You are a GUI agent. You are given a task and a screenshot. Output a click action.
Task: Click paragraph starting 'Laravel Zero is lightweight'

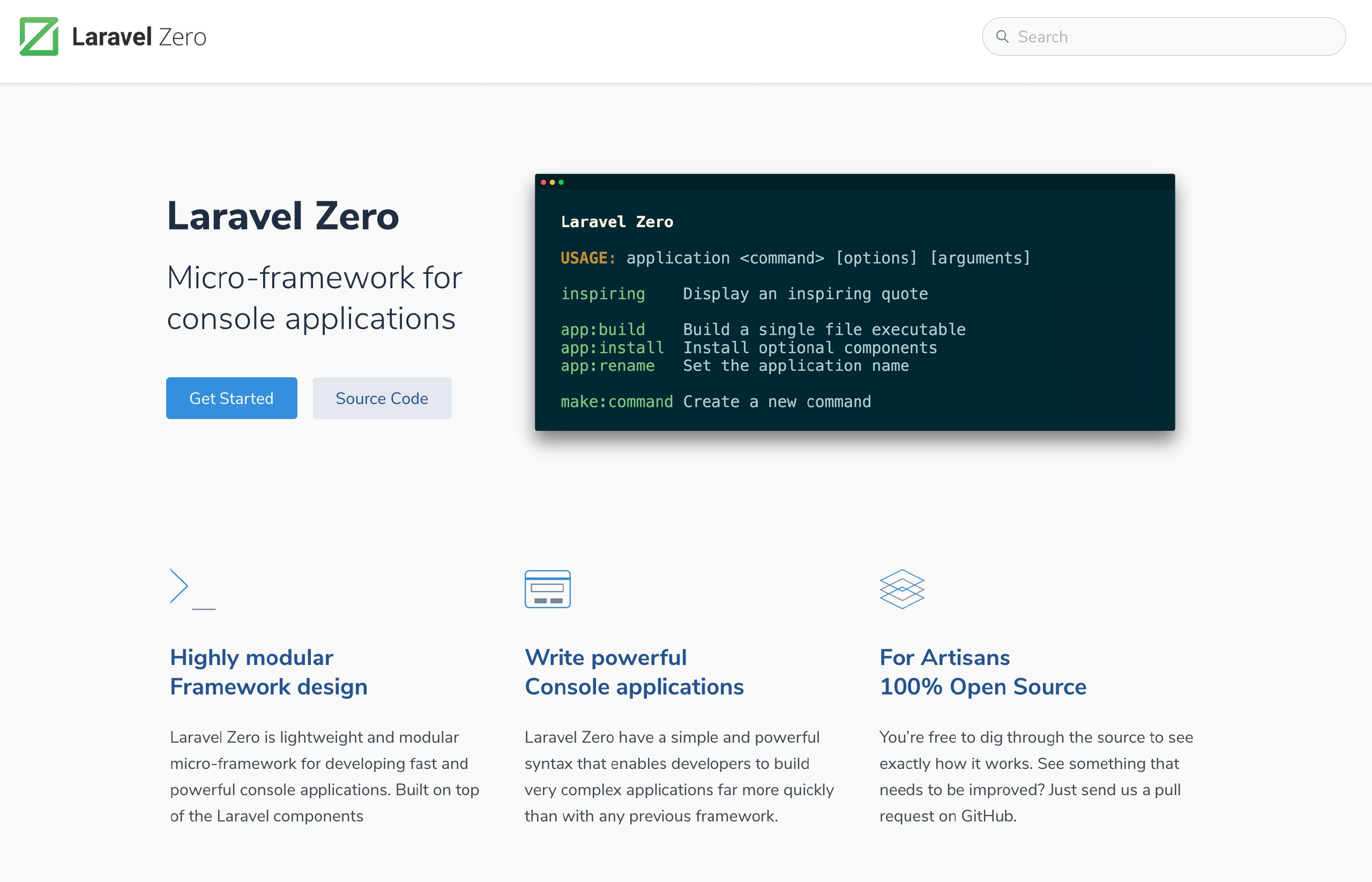[325, 776]
